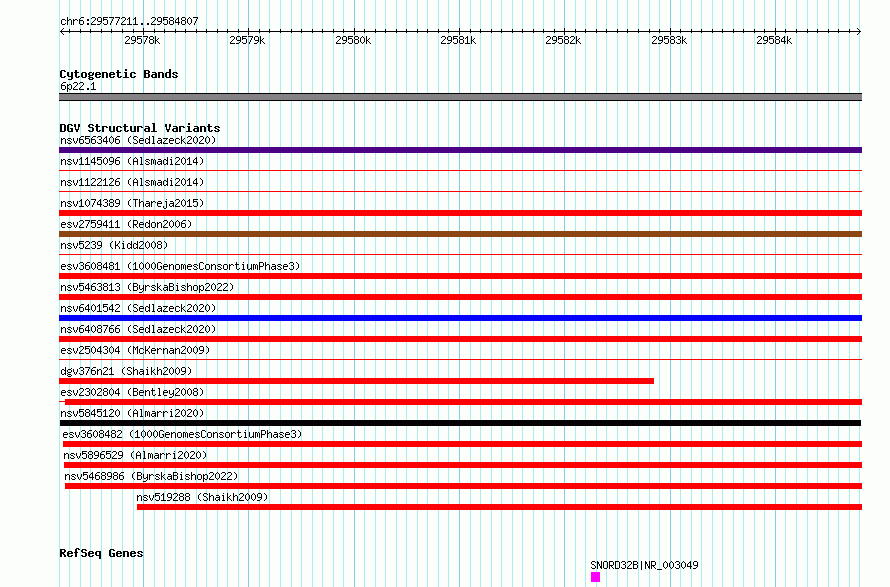This screenshot has height=587, width=890.
Task: Click the magenta SNORD32B gene box
Action: 595,577
